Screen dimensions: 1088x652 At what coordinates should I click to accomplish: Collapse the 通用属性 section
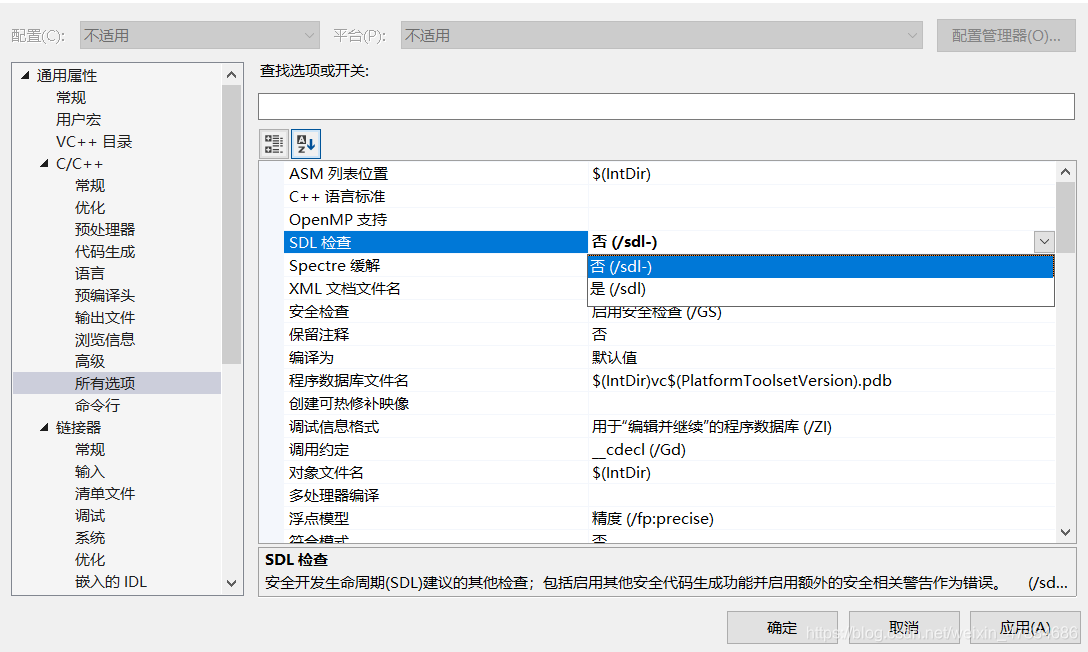coord(24,75)
